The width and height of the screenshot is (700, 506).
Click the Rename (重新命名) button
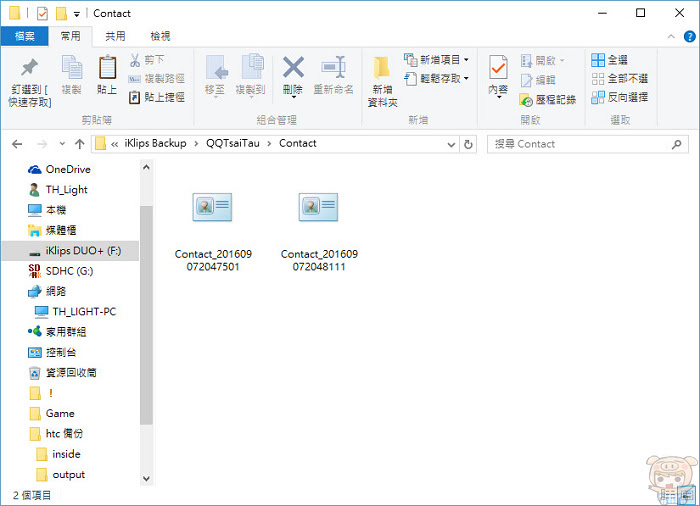pyautogui.click(x=333, y=75)
